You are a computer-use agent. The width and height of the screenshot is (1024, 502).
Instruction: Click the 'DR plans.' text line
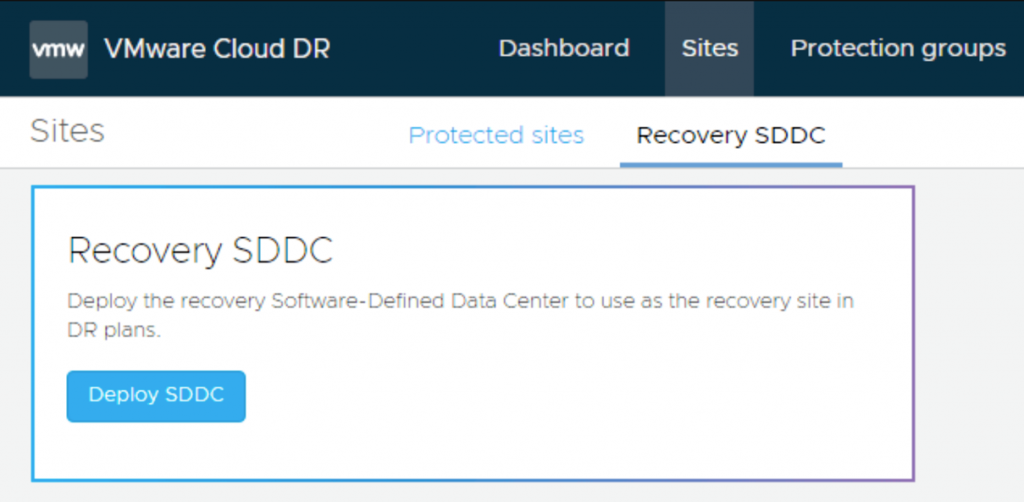[x=114, y=331]
